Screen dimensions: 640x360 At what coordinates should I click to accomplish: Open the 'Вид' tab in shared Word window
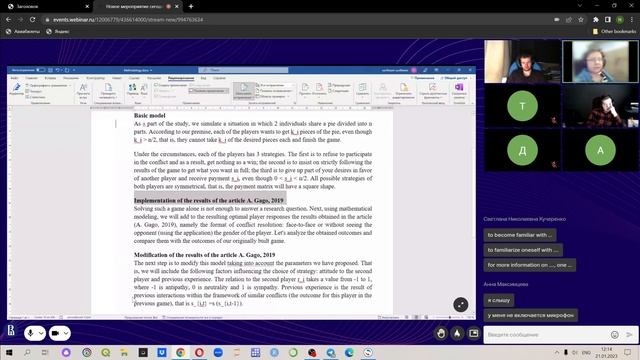point(203,78)
